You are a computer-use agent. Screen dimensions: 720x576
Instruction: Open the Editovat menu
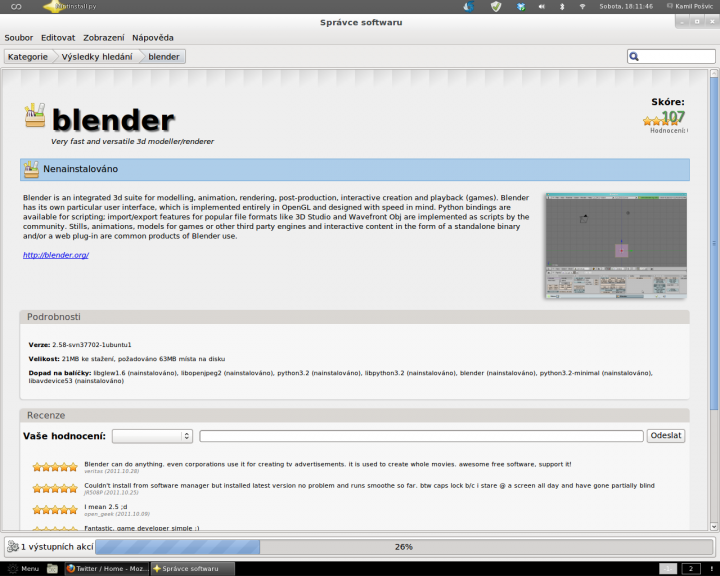58,38
